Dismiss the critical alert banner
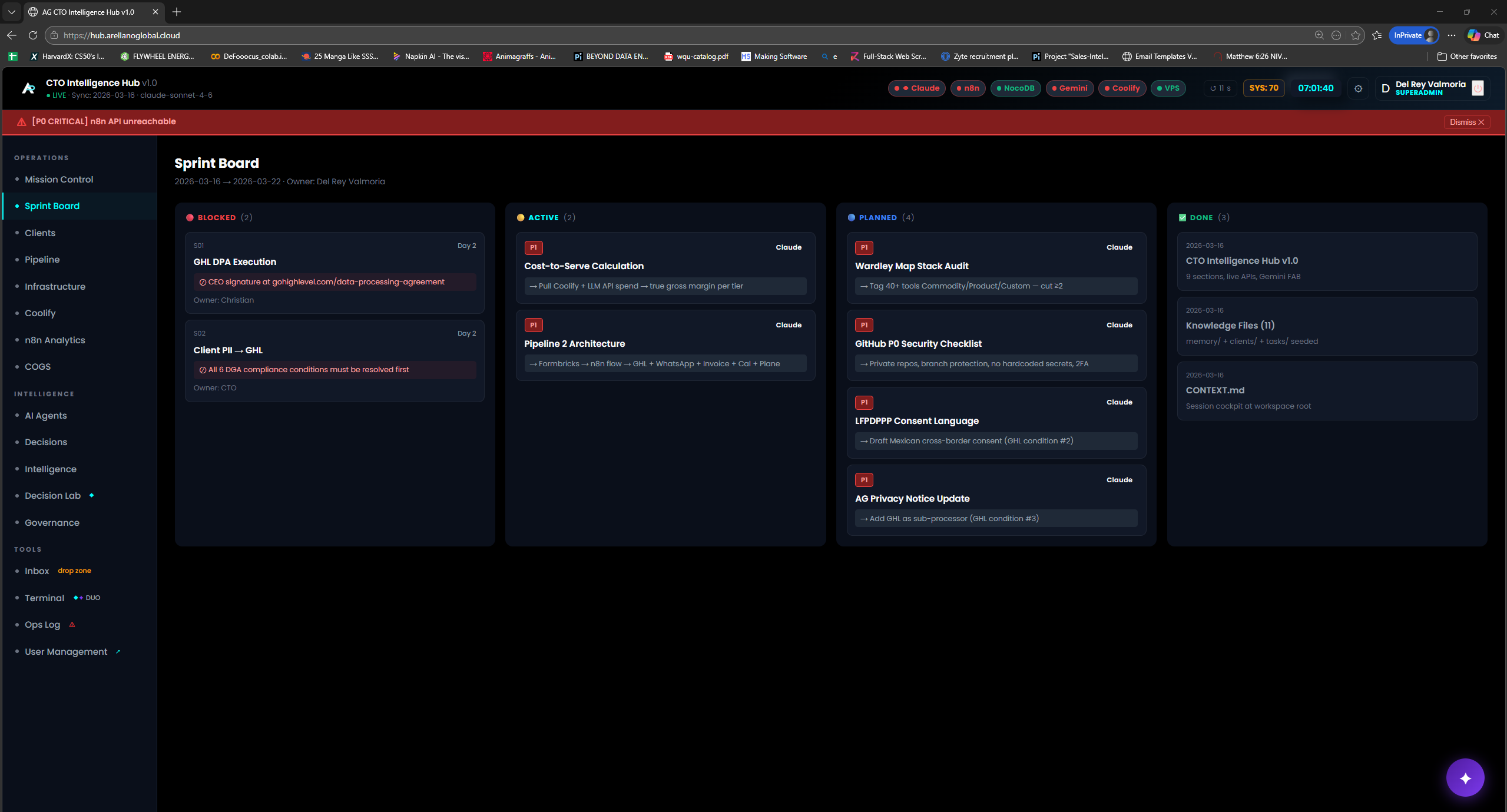Image resolution: width=1507 pixels, height=812 pixels. click(x=1466, y=122)
